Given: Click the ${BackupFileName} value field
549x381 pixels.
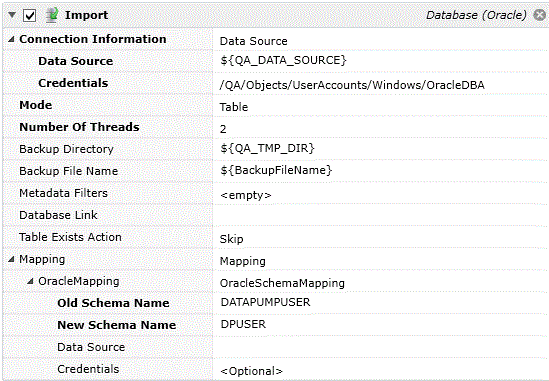Looking at the screenshot, I should (x=381, y=171).
